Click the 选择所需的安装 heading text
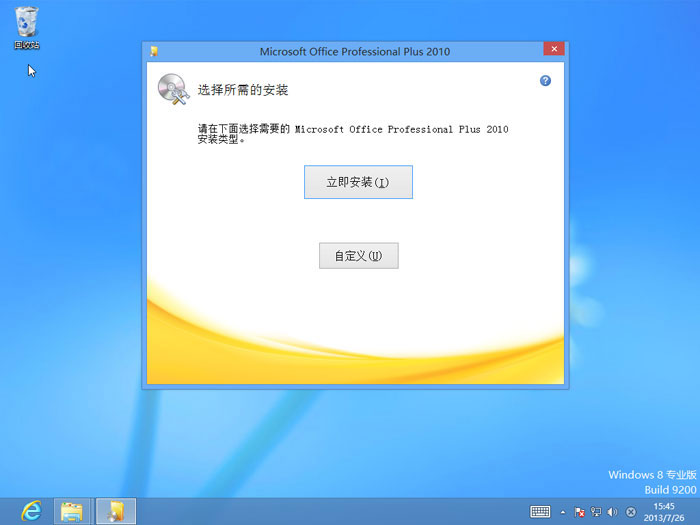Screen dimensions: 700x525 tap(243, 90)
